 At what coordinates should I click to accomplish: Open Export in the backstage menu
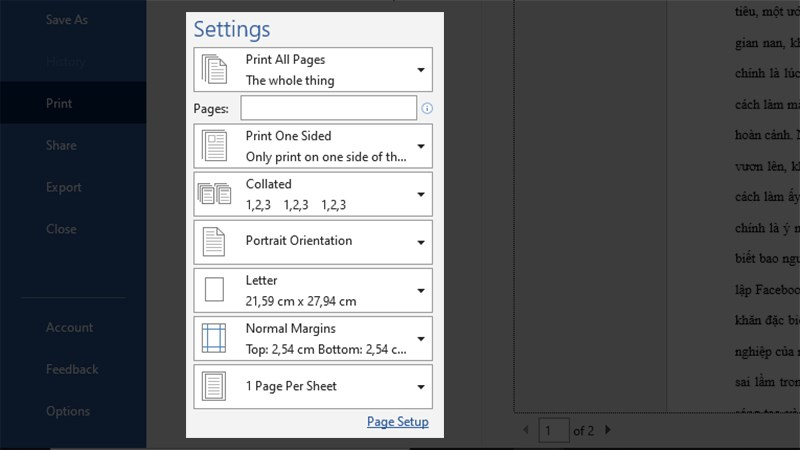(x=63, y=187)
